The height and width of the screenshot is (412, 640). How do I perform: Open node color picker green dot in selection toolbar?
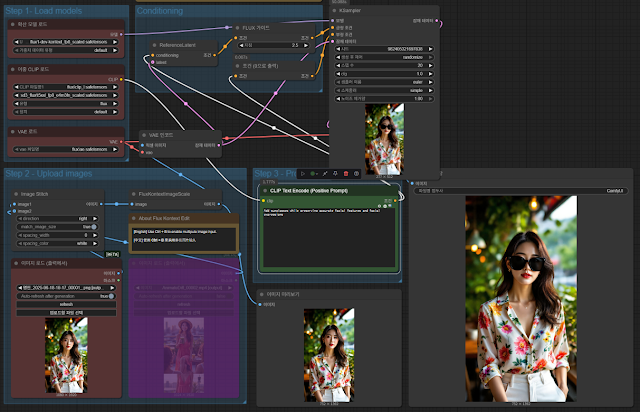(x=313, y=174)
